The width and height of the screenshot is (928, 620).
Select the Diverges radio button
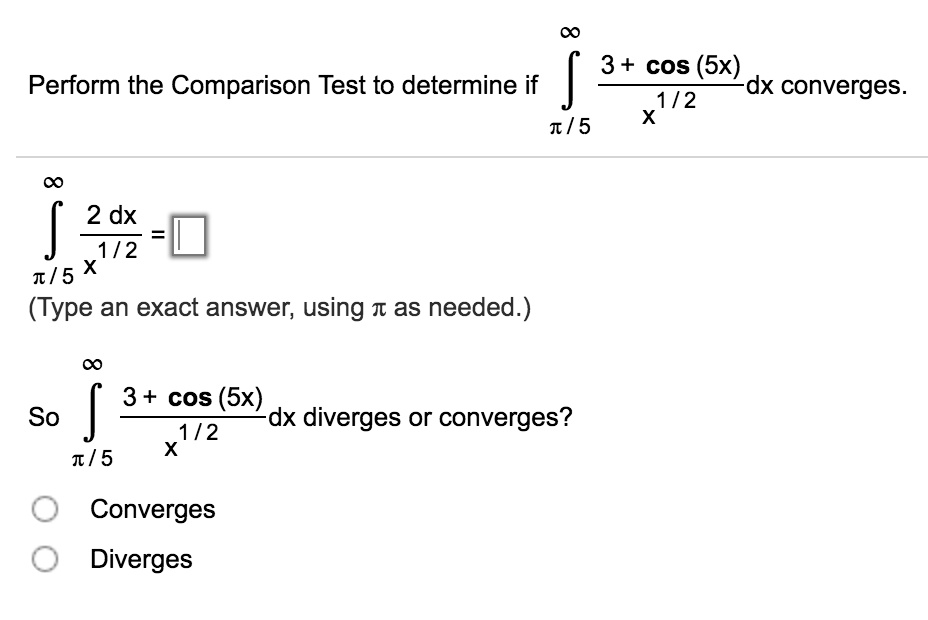tap(45, 559)
